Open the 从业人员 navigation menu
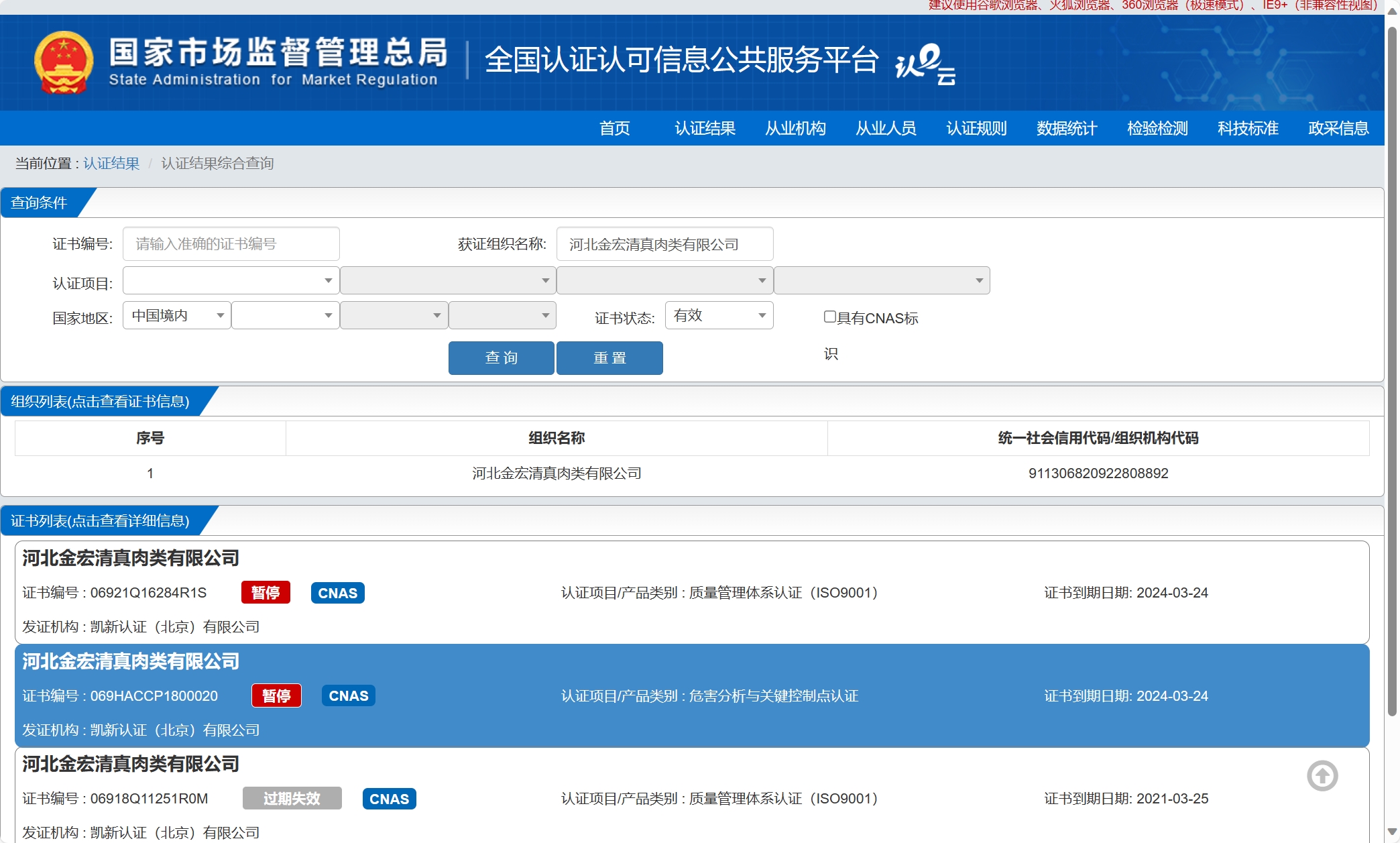This screenshot has width=1400, height=843. pos(886,128)
